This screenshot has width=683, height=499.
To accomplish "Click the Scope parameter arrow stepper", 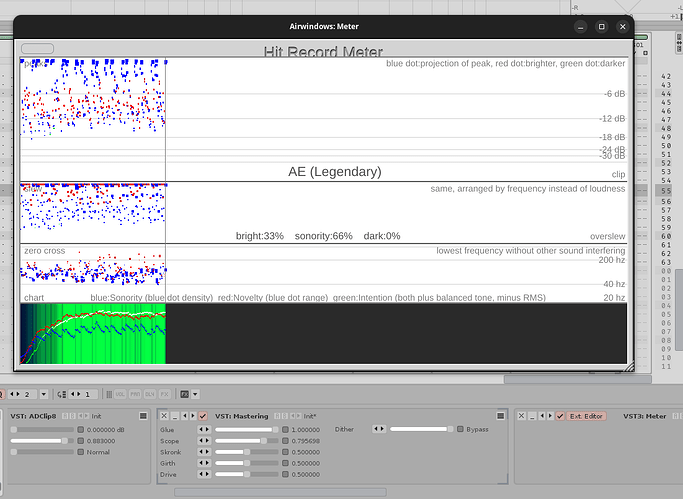I will pyautogui.click(x=204, y=441).
